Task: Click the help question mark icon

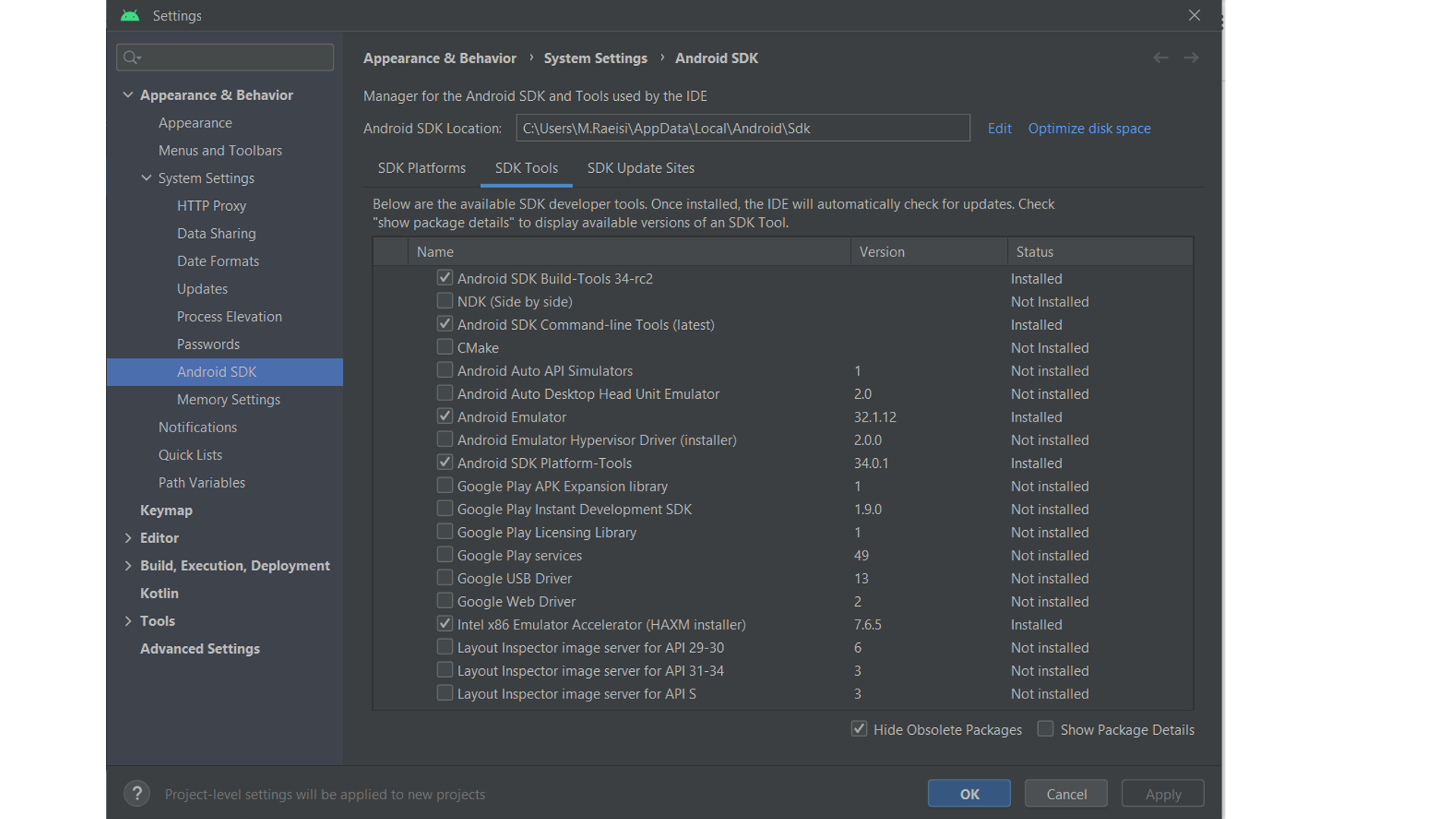Action: coord(136,793)
